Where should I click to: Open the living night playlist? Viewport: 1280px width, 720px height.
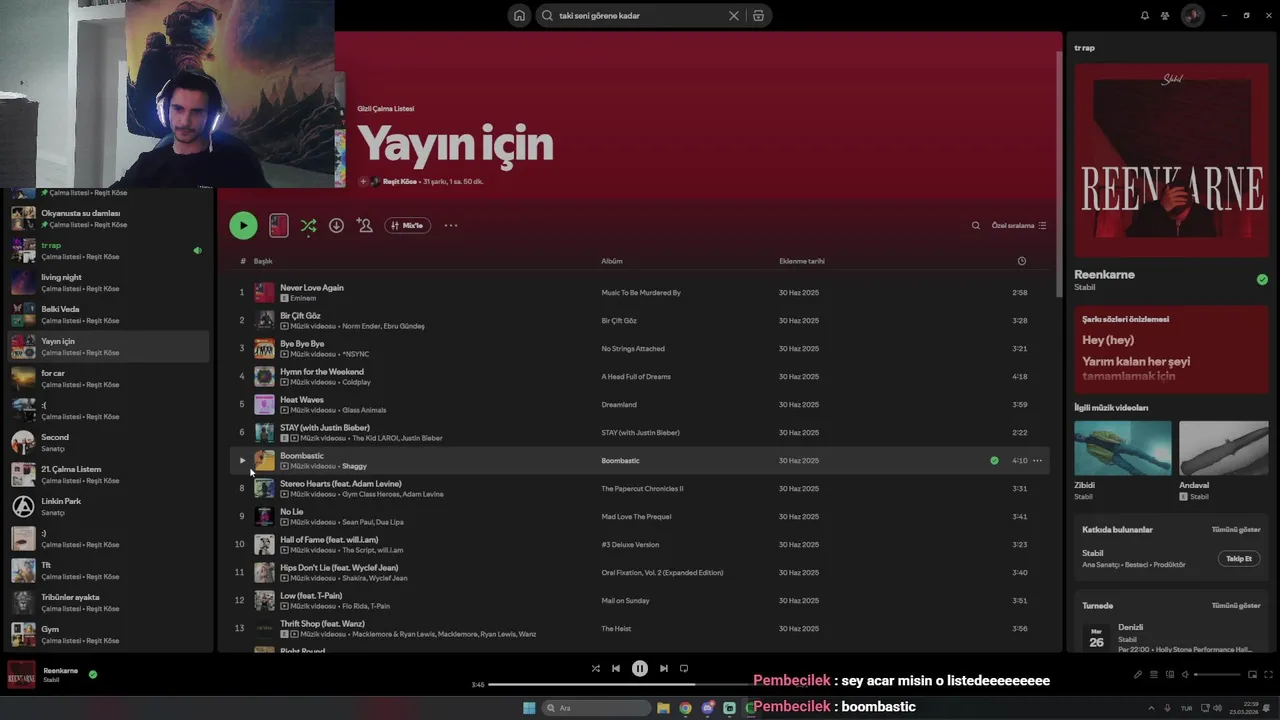tap(108, 282)
